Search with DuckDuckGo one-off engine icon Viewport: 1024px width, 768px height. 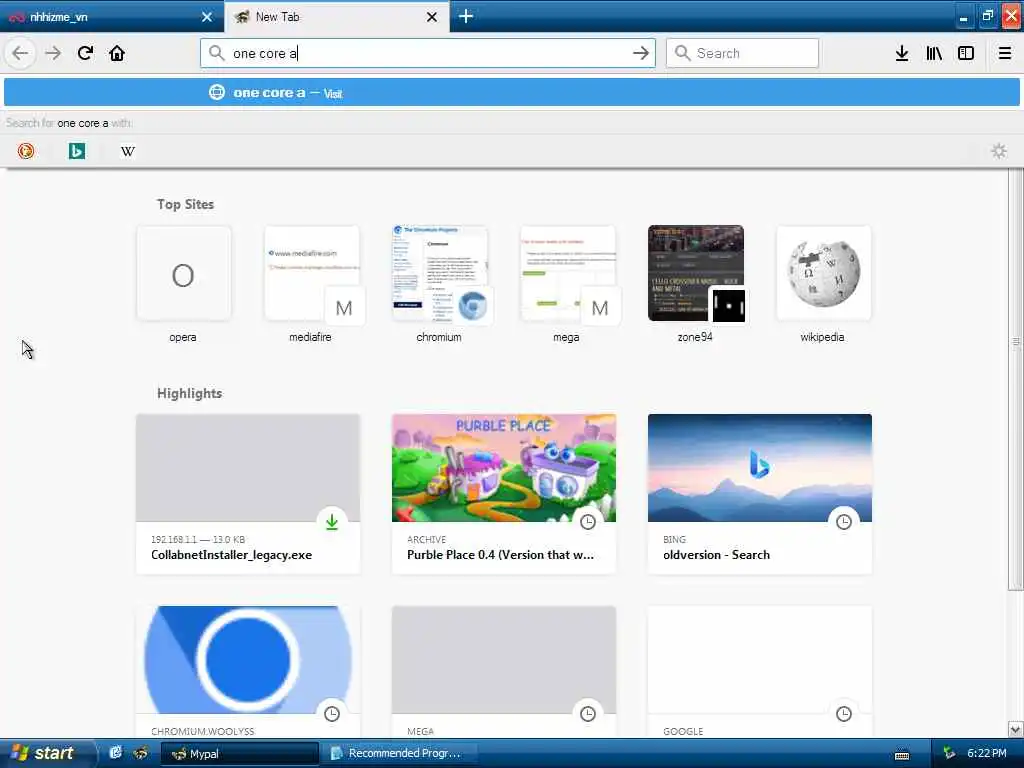tap(26, 151)
